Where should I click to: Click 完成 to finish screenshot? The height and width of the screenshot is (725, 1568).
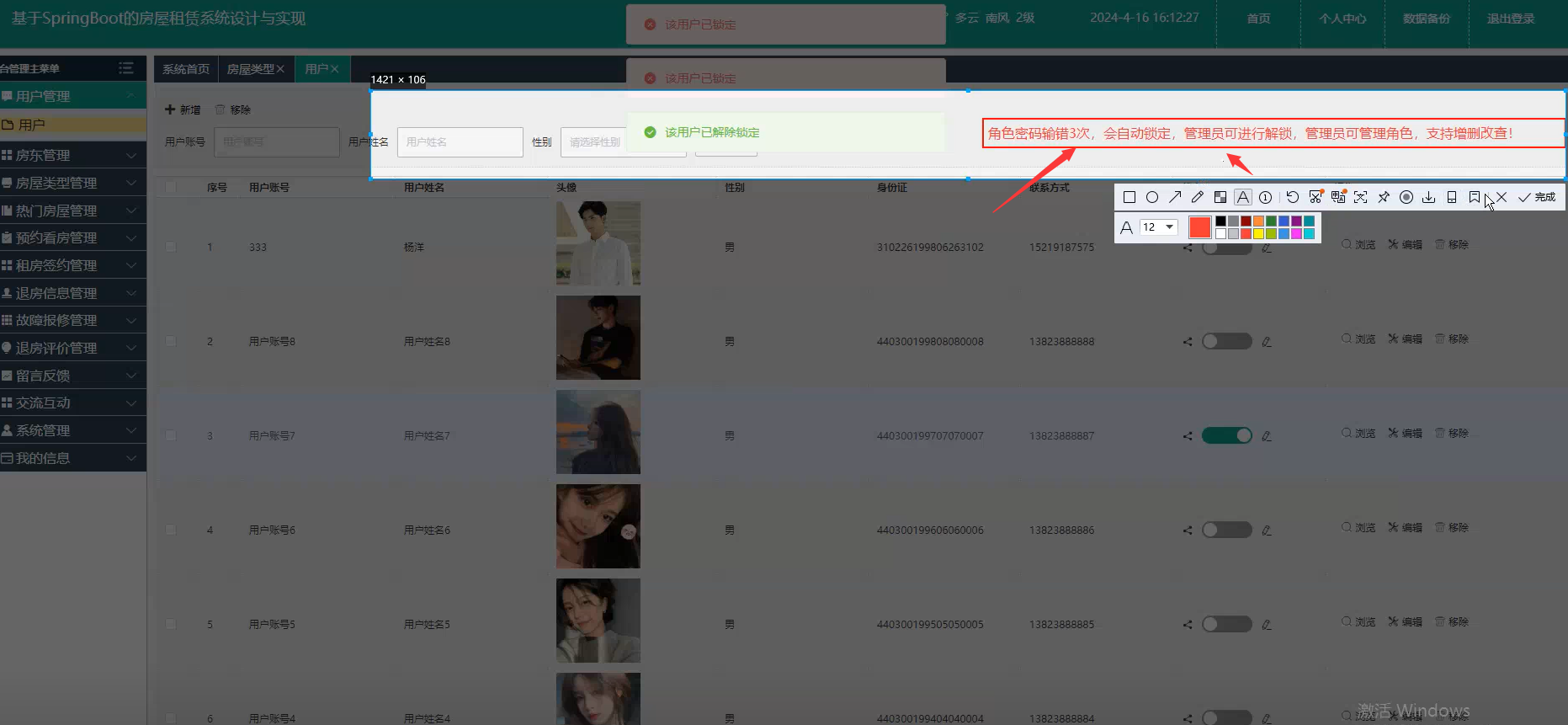(x=1537, y=197)
